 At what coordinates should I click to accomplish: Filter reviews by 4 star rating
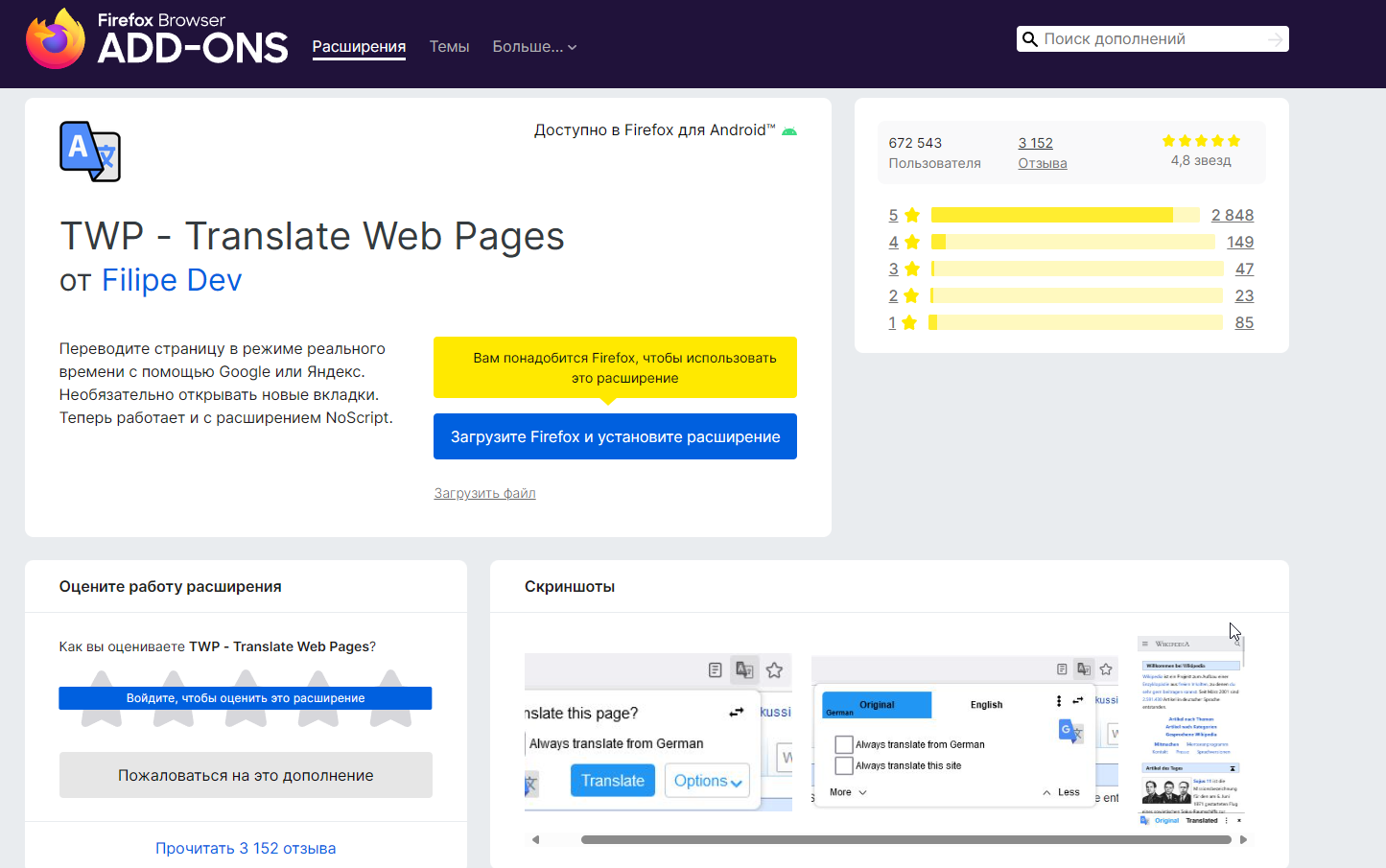point(904,242)
